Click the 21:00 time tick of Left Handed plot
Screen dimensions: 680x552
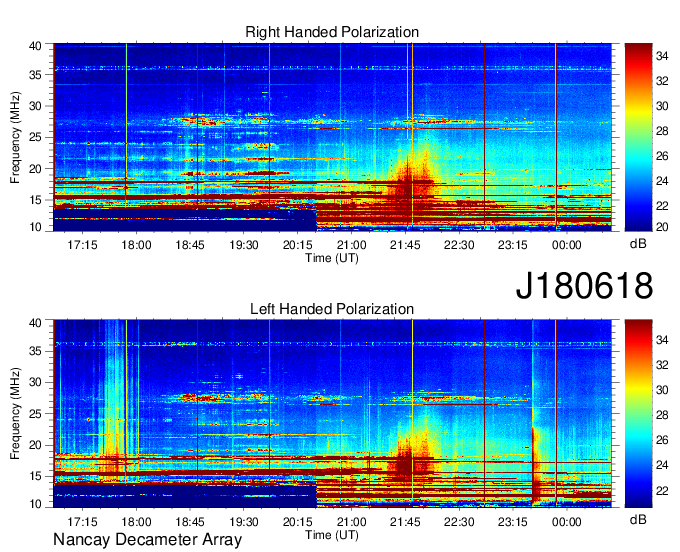click(x=351, y=522)
